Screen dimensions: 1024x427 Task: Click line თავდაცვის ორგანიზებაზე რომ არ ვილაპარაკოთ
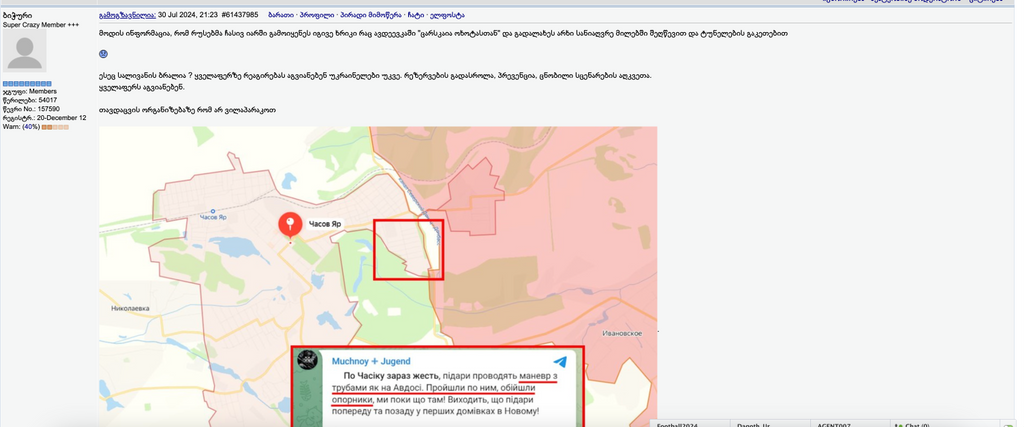coord(187,110)
